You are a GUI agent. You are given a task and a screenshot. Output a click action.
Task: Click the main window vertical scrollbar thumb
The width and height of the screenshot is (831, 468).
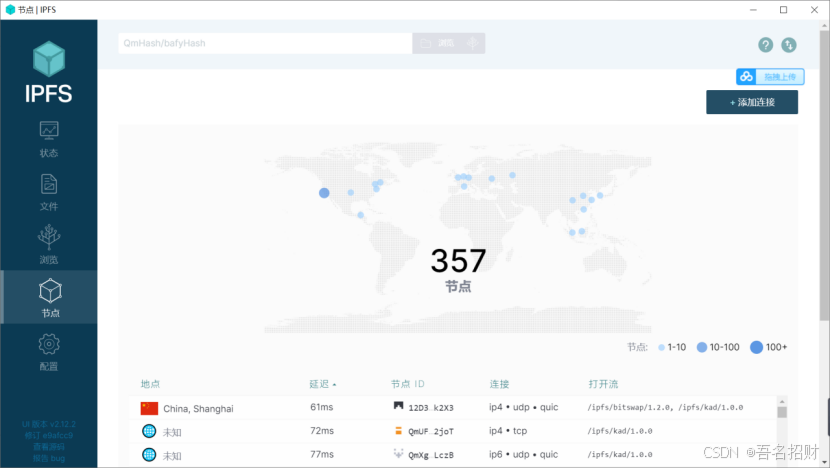click(825, 175)
